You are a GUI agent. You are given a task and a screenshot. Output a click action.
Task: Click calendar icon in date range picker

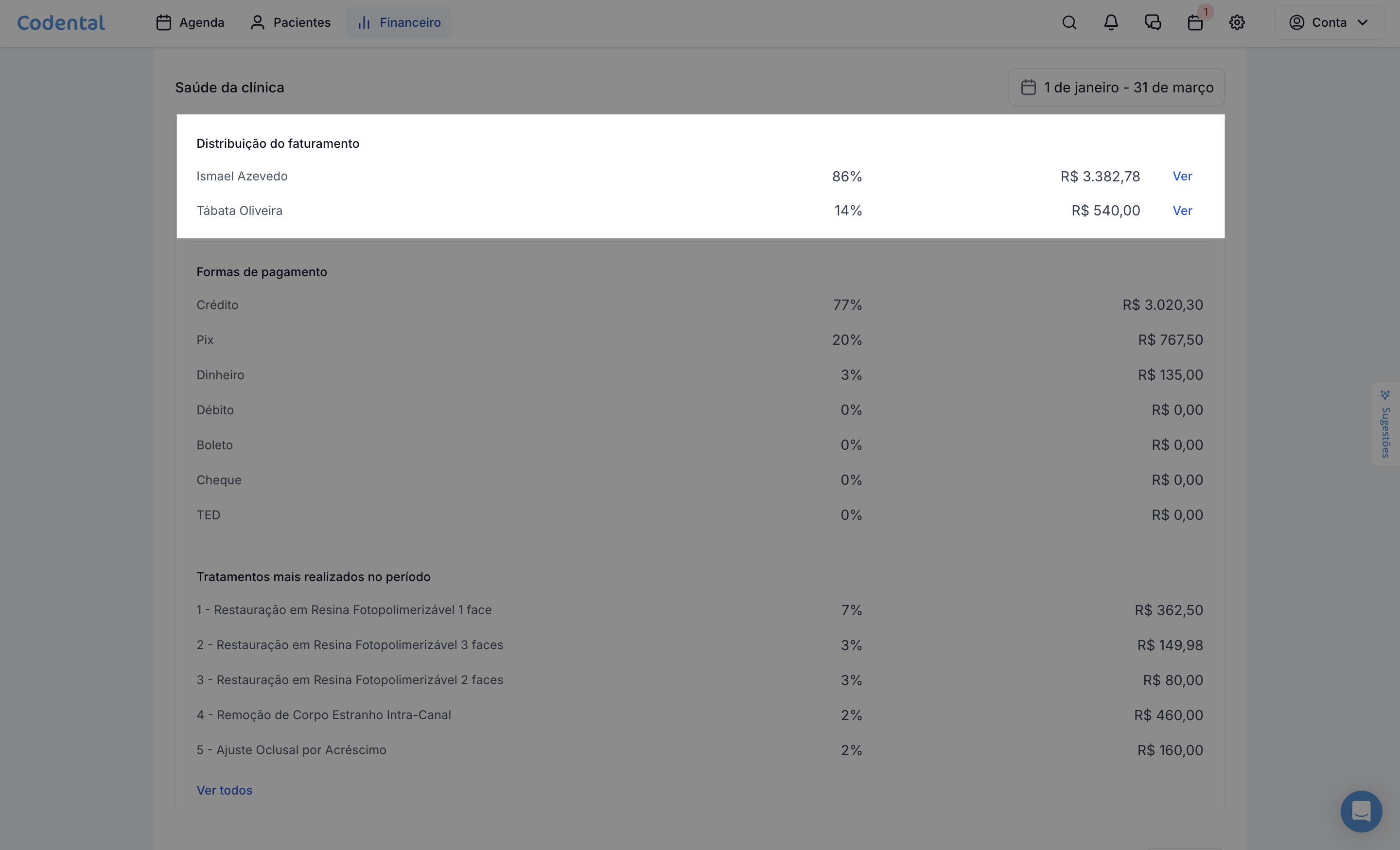(1028, 88)
